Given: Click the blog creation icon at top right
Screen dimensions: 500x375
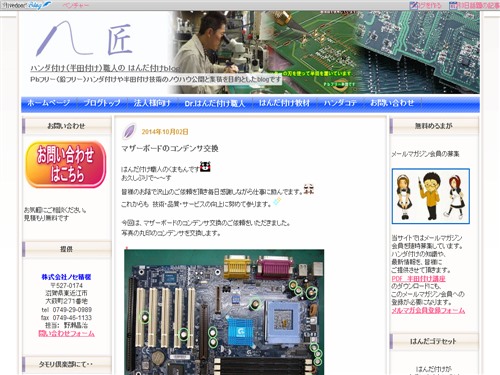Looking at the screenshot, I should (413, 5).
